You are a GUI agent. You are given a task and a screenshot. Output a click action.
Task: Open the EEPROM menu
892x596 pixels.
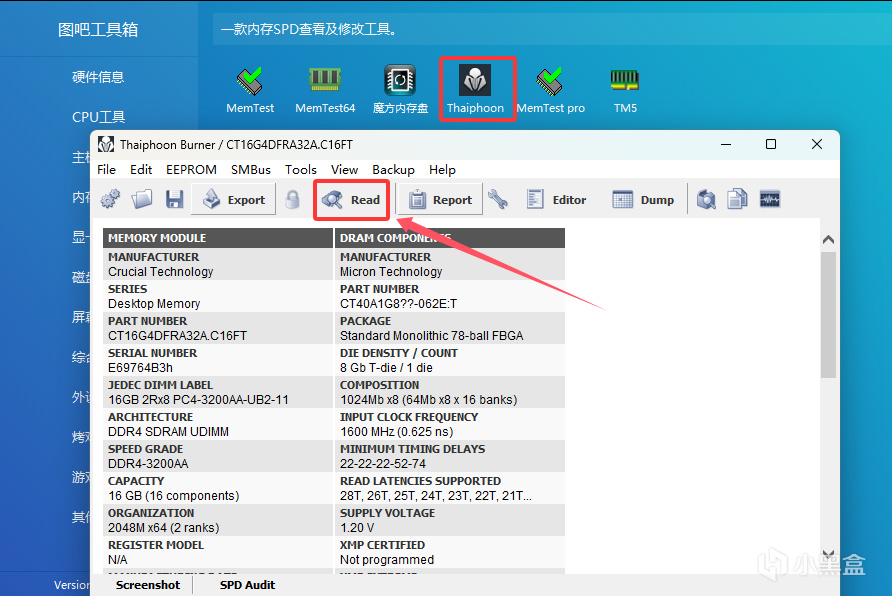(x=191, y=169)
